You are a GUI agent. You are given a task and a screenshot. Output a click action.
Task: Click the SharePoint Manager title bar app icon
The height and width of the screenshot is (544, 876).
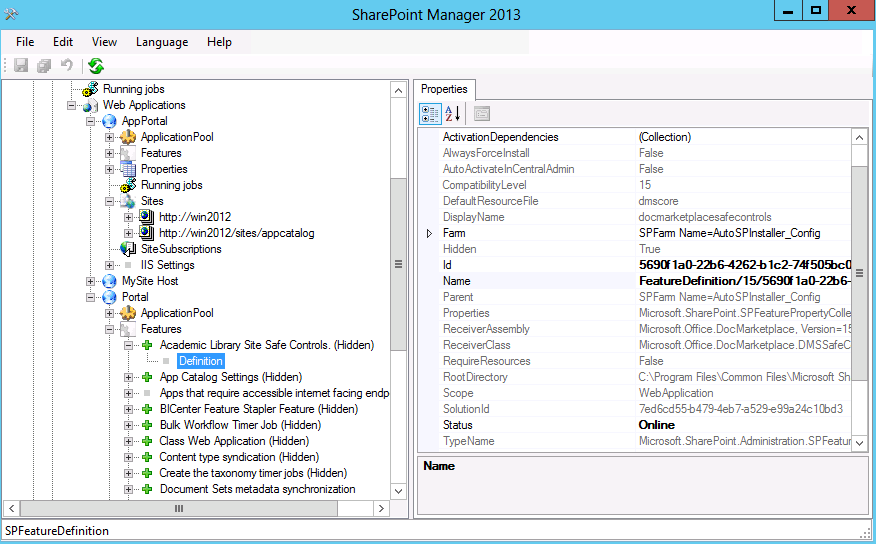tap(11, 14)
